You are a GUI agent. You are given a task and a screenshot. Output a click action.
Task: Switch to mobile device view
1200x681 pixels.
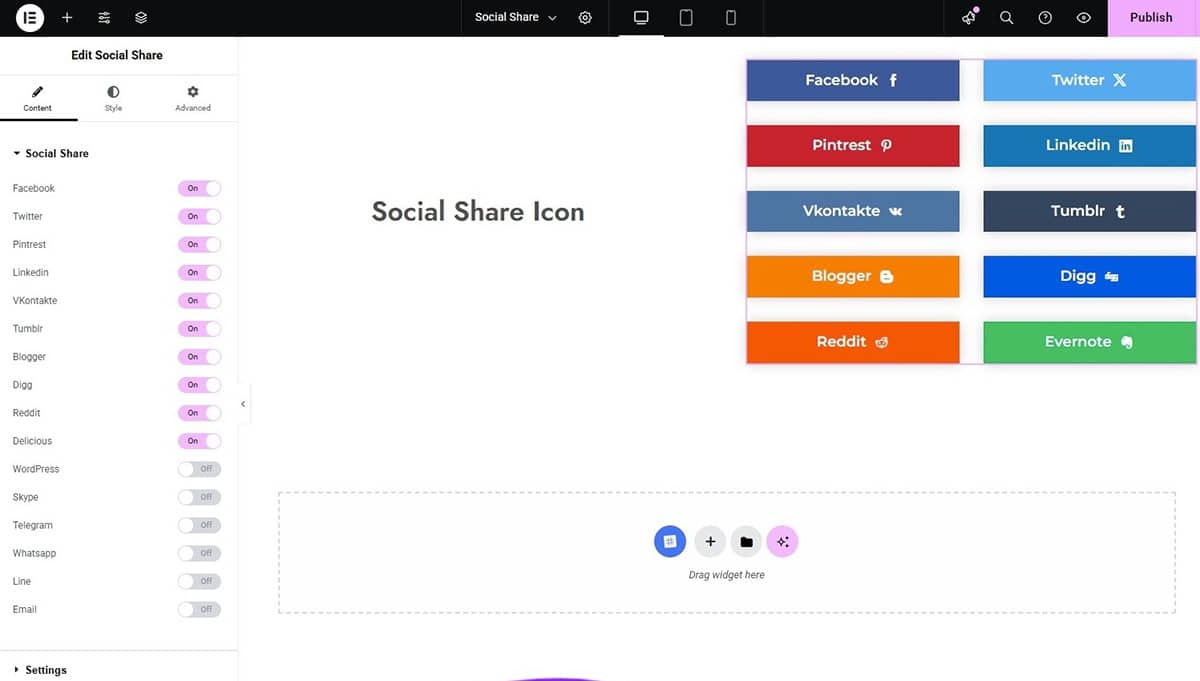pyautogui.click(x=731, y=18)
